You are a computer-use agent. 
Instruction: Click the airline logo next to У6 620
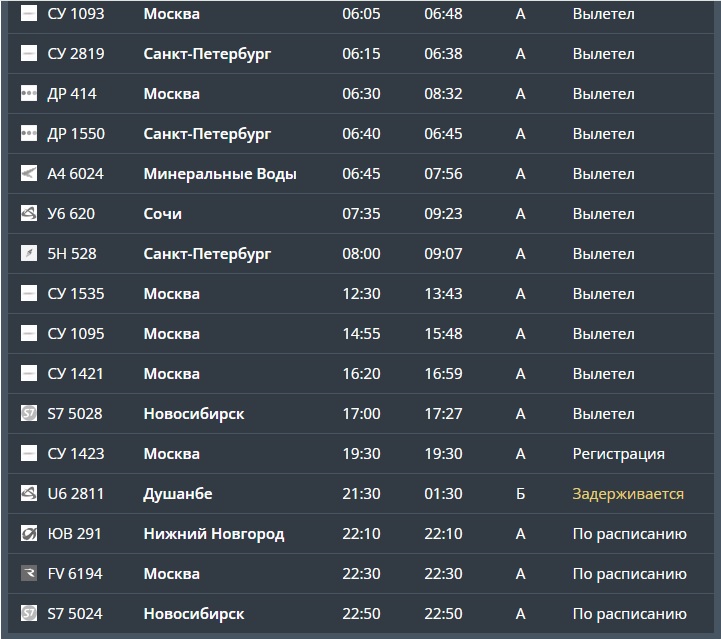pos(28,214)
